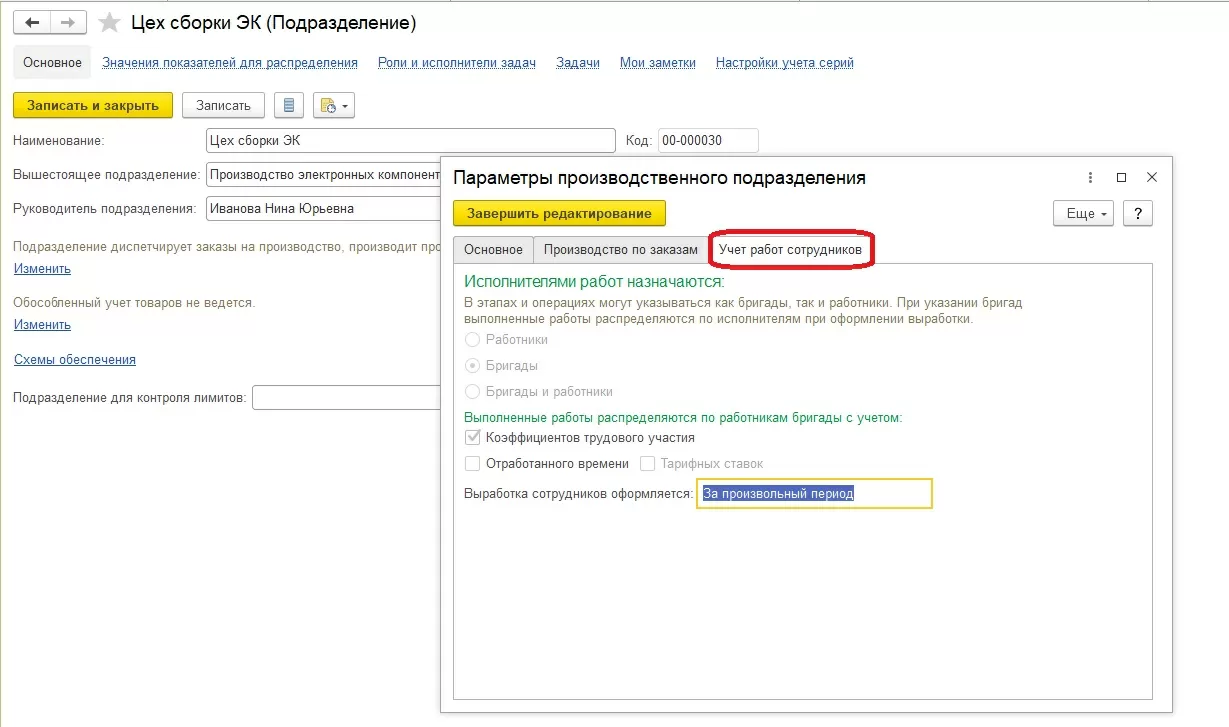Screen dimensions: 1229x727
Task: Toggle Коэффициентов трудового участия checkbox
Action: [472, 438]
